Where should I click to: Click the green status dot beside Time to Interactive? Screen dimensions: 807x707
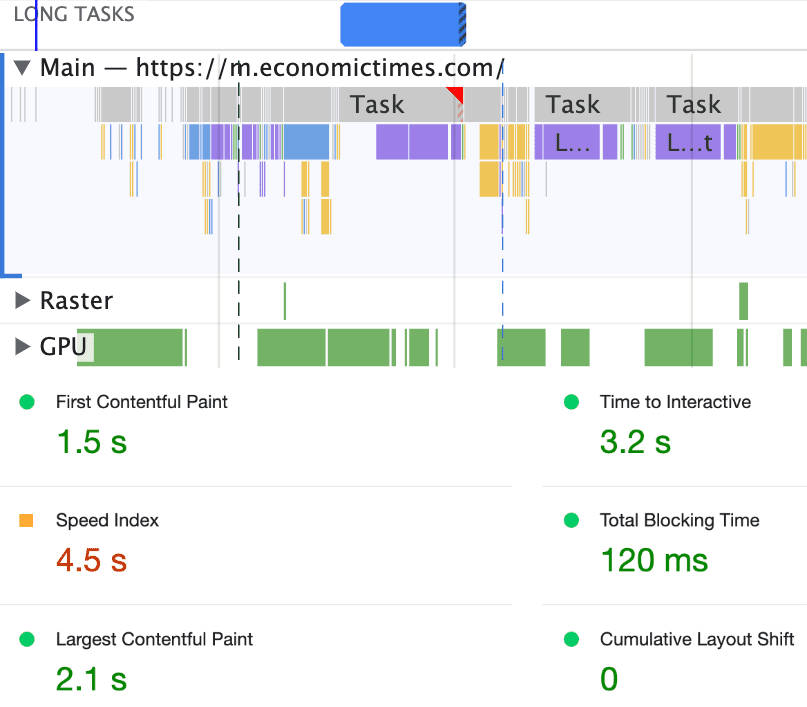(x=571, y=401)
